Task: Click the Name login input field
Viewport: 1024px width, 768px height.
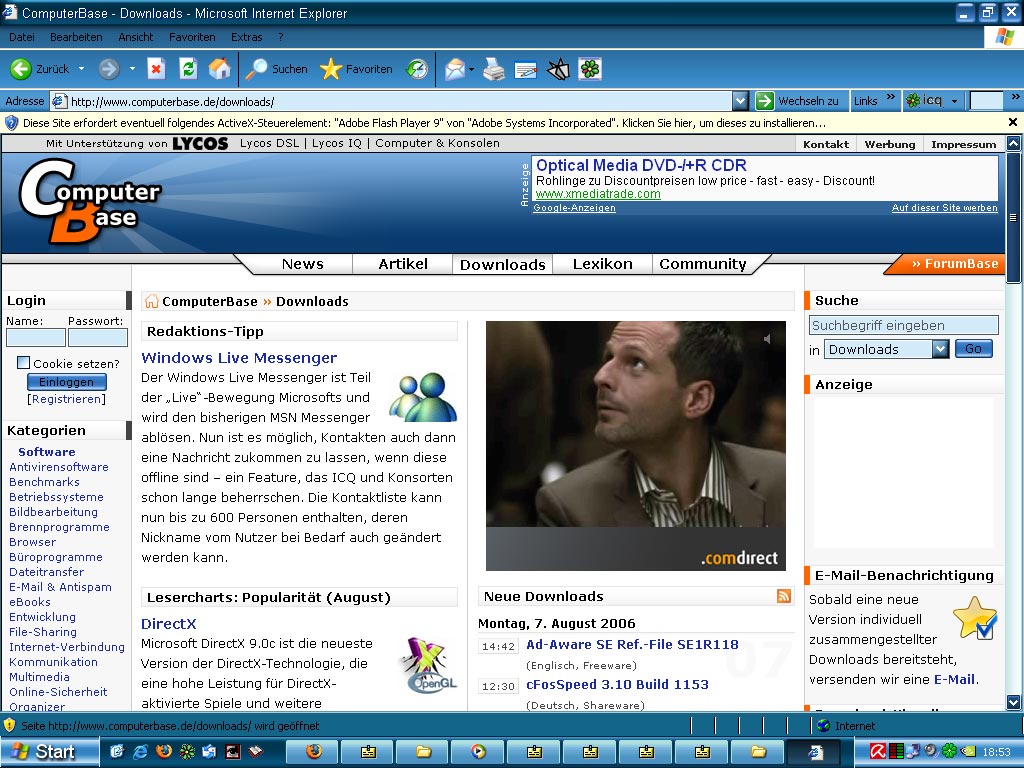Action: click(x=36, y=337)
